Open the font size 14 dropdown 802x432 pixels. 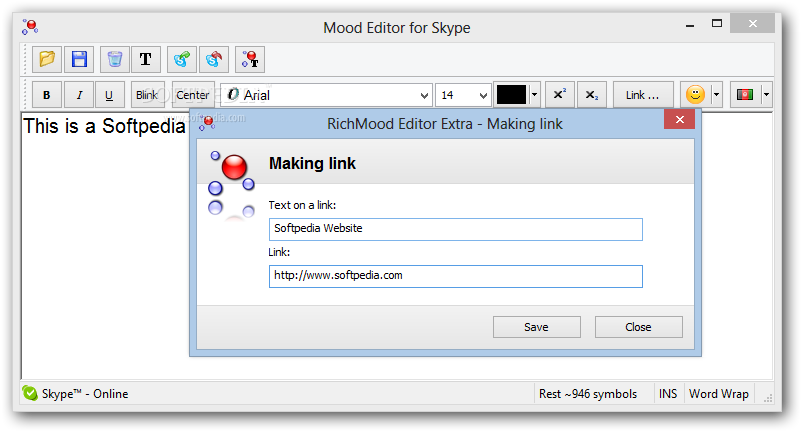click(483, 96)
